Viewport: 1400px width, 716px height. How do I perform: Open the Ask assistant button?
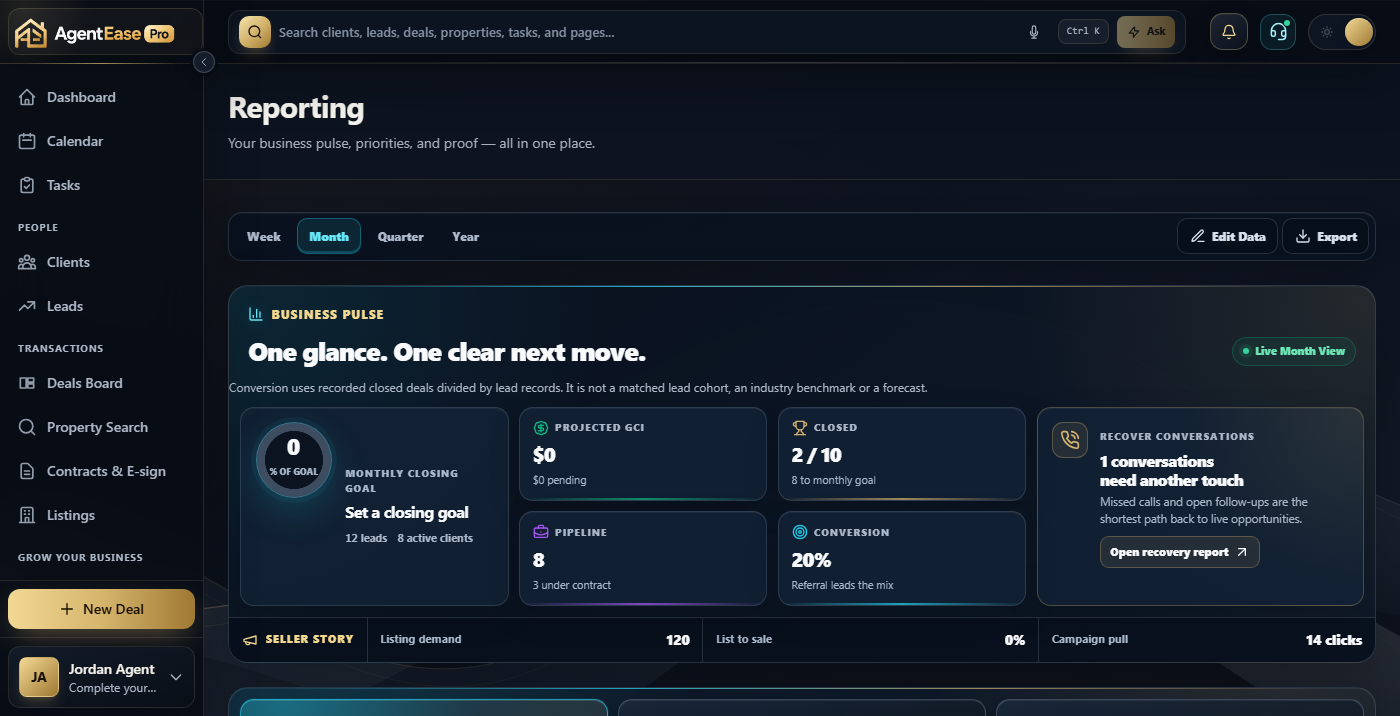[1146, 32]
